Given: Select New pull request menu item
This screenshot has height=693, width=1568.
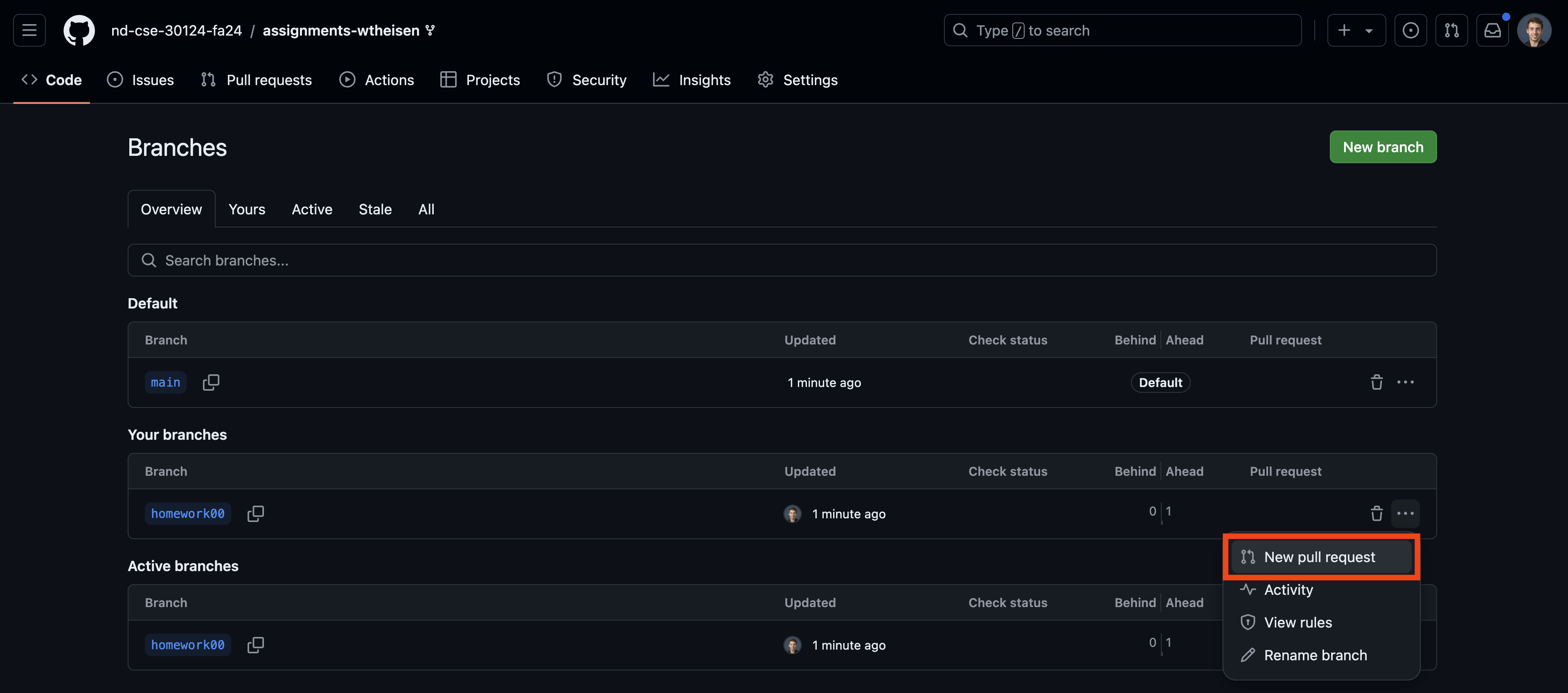Looking at the screenshot, I should [1320, 557].
